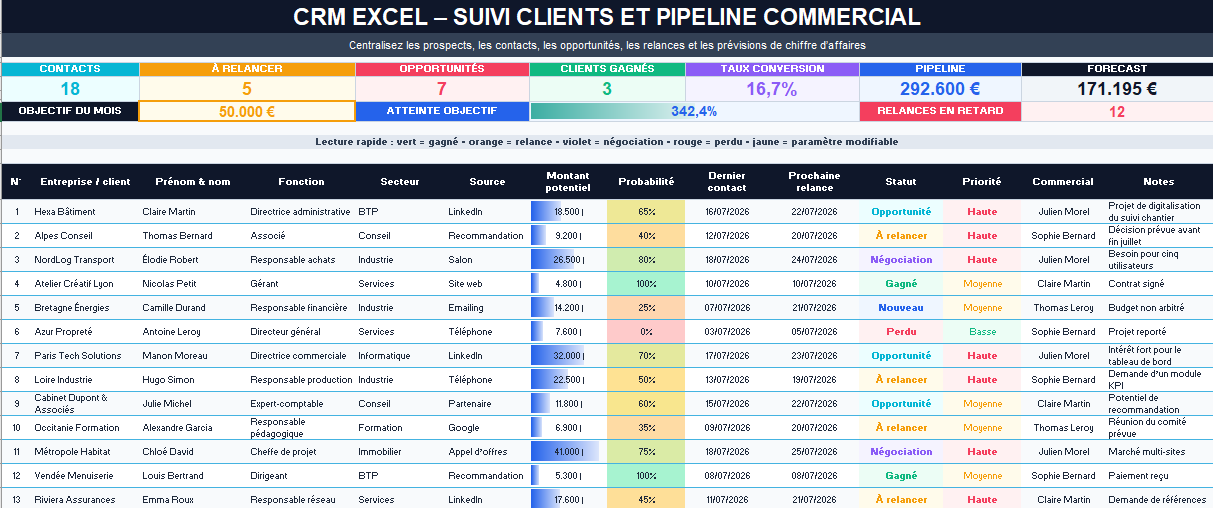Screen dimensions: 1213x508
Task: Select the note Marché multi-sites
Action: (1158, 452)
